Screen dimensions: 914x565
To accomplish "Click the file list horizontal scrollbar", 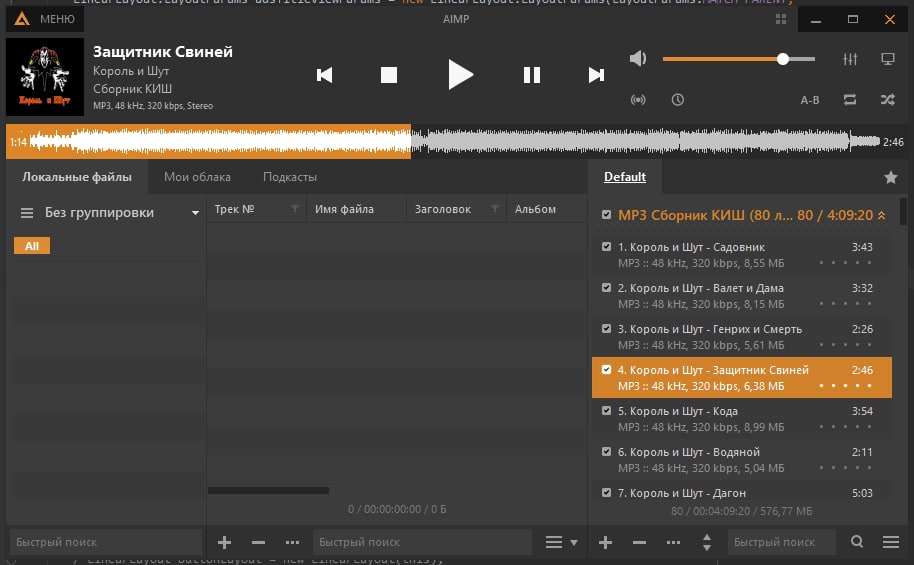I will point(268,490).
